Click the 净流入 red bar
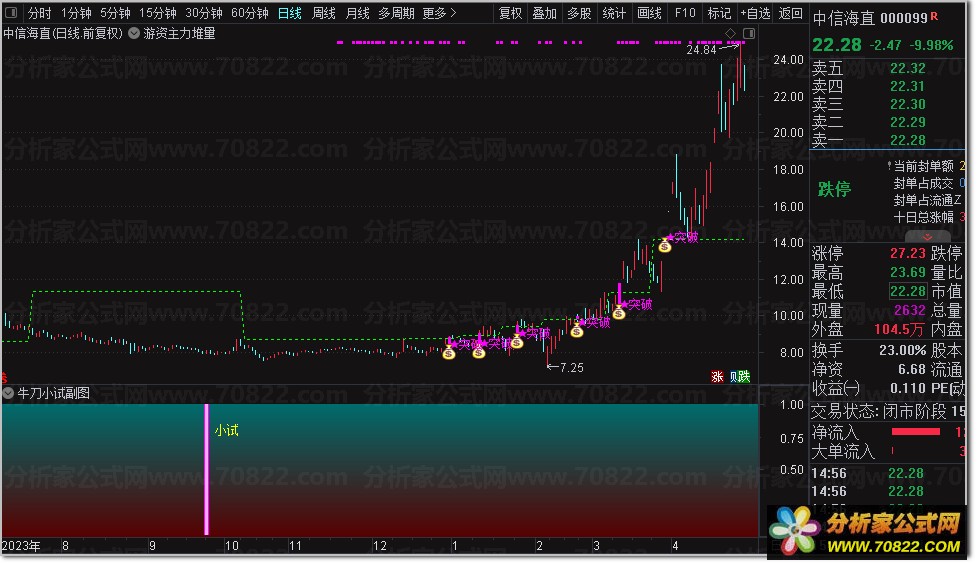The image size is (977, 563). pyautogui.click(x=915, y=432)
